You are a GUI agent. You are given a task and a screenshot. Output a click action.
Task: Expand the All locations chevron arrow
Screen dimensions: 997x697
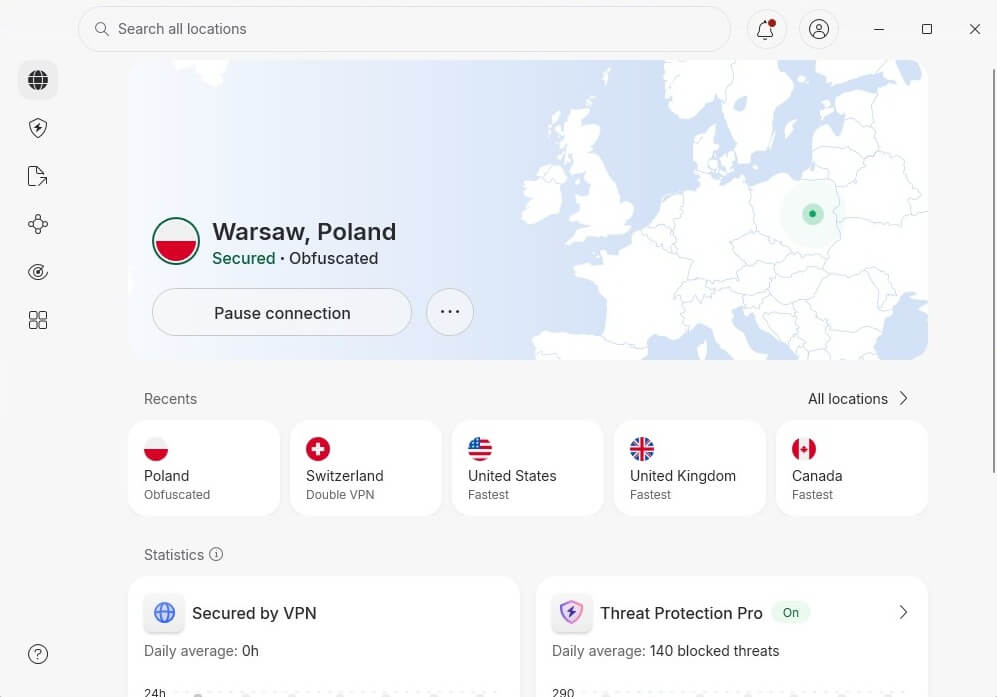(x=904, y=399)
